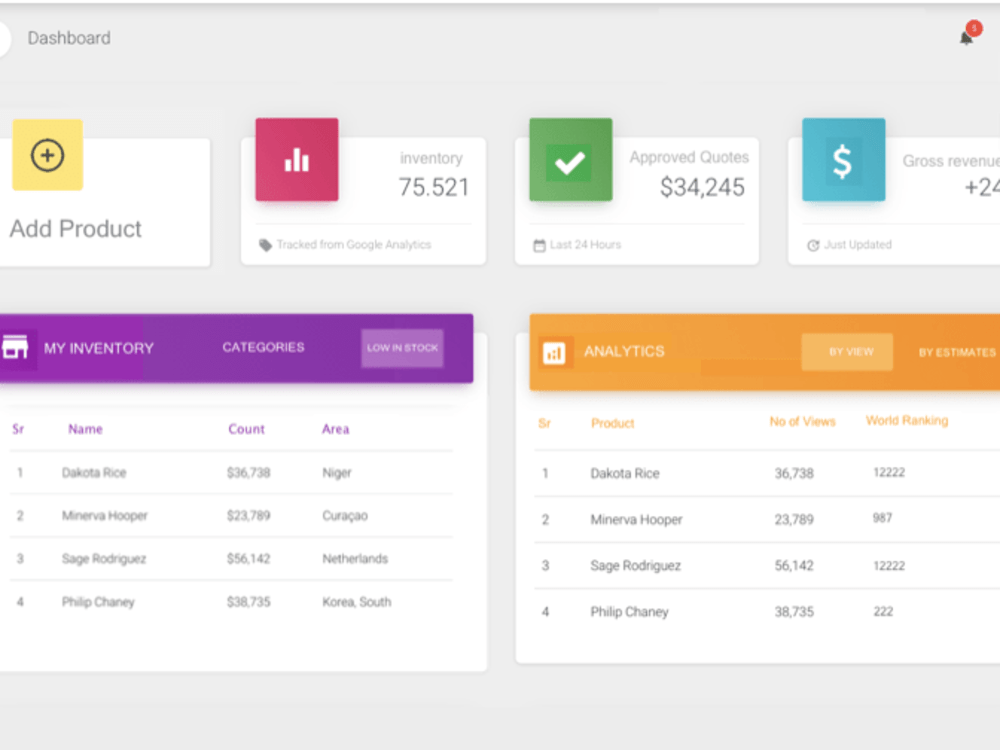Select Sage Rodriguez in the analytics table
Screen dimensions: 1000x750
coord(636,566)
